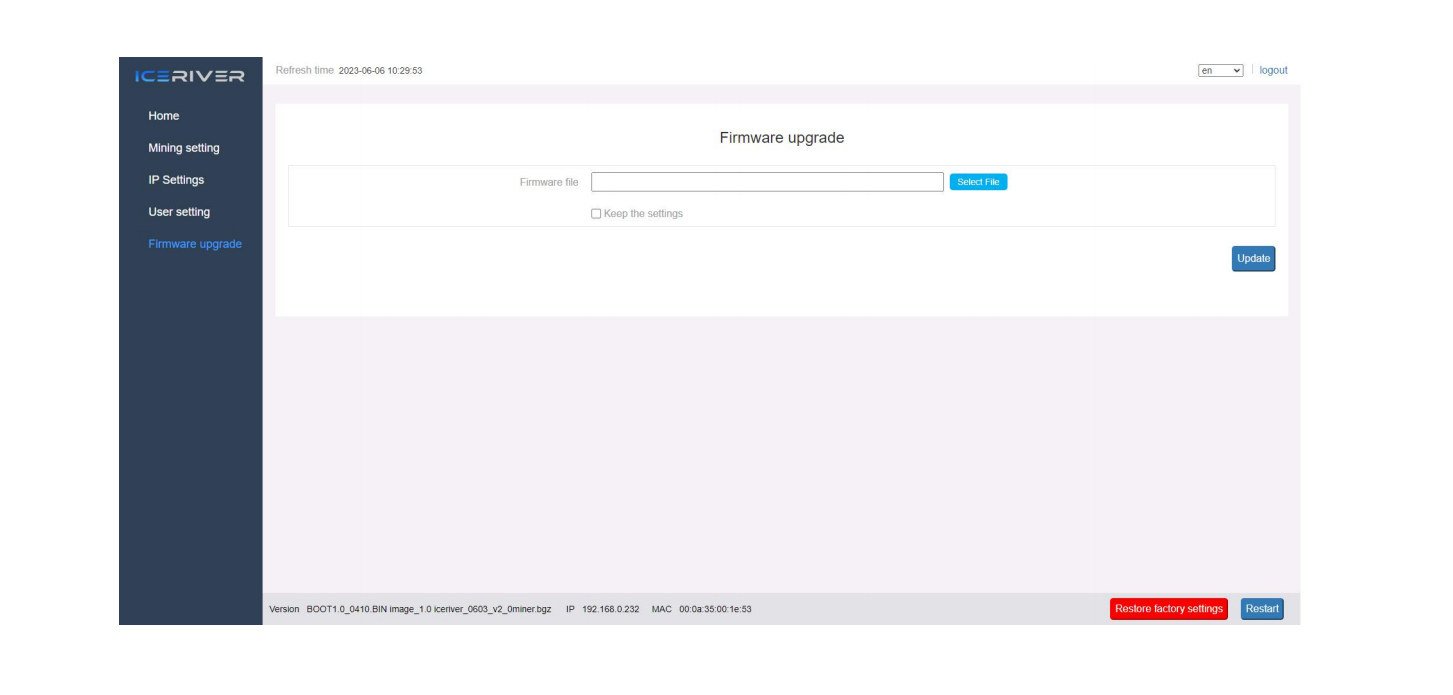Viewport: 1453px width, 695px height.
Task: Expand the en language dropdown
Action: [x=1220, y=70]
